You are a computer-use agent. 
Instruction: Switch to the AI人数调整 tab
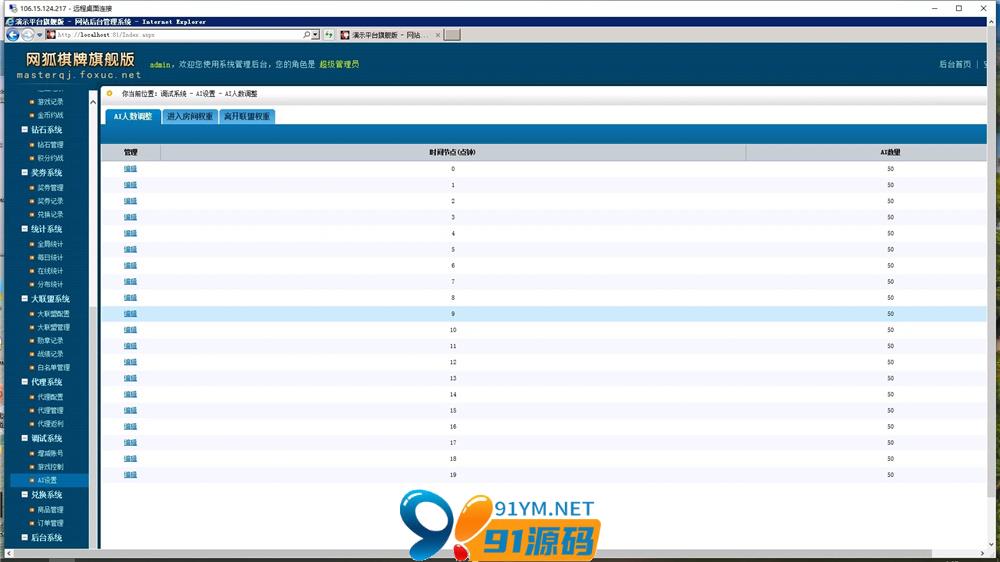pos(133,116)
